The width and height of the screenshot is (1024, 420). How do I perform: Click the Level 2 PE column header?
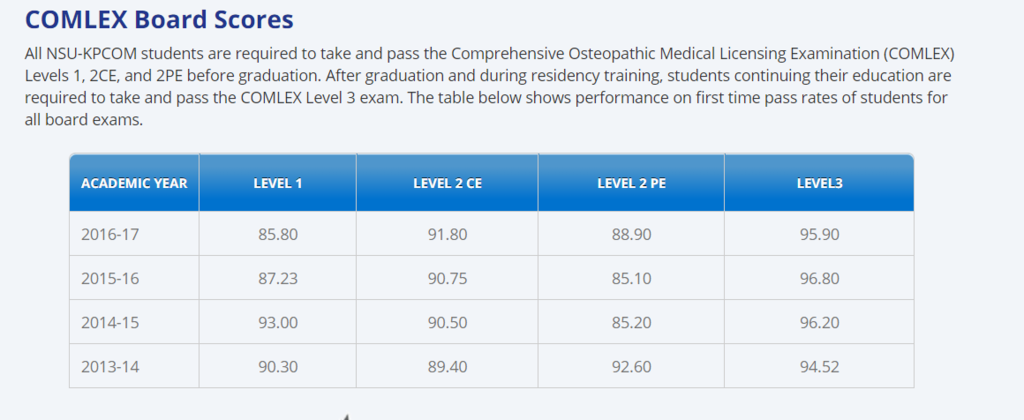(x=631, y=183)
